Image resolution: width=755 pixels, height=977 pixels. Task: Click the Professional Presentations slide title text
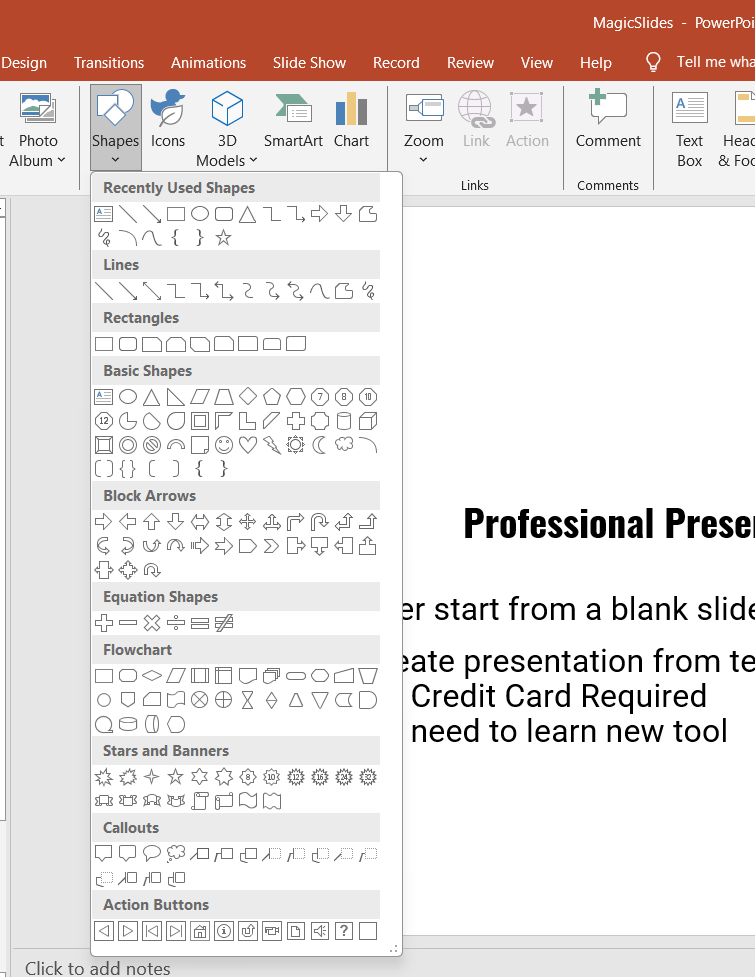609,522
